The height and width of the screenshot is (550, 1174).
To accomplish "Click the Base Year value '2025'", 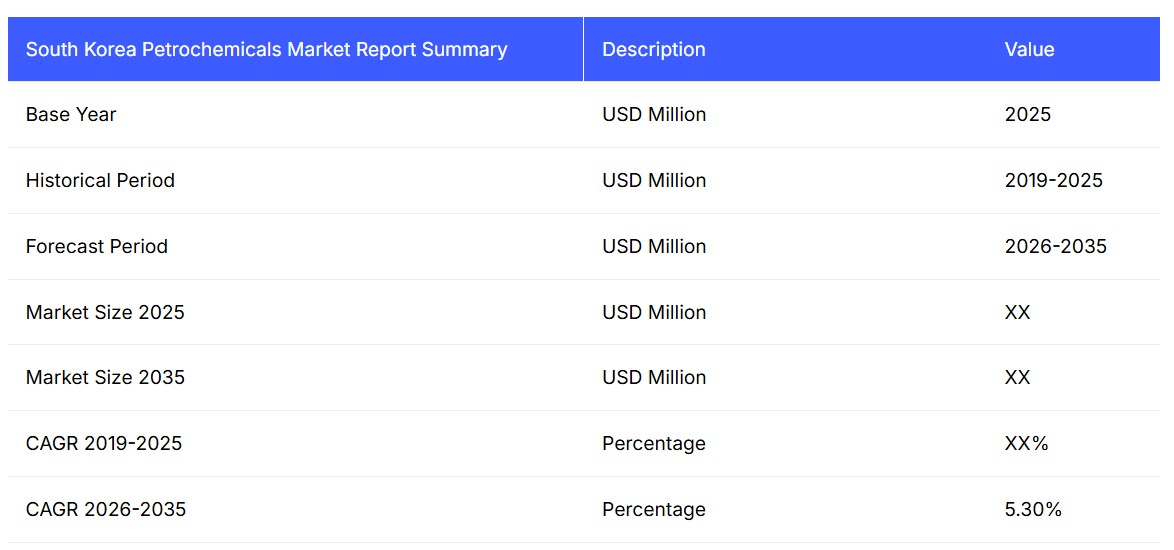I will (x=1027, y=115).
